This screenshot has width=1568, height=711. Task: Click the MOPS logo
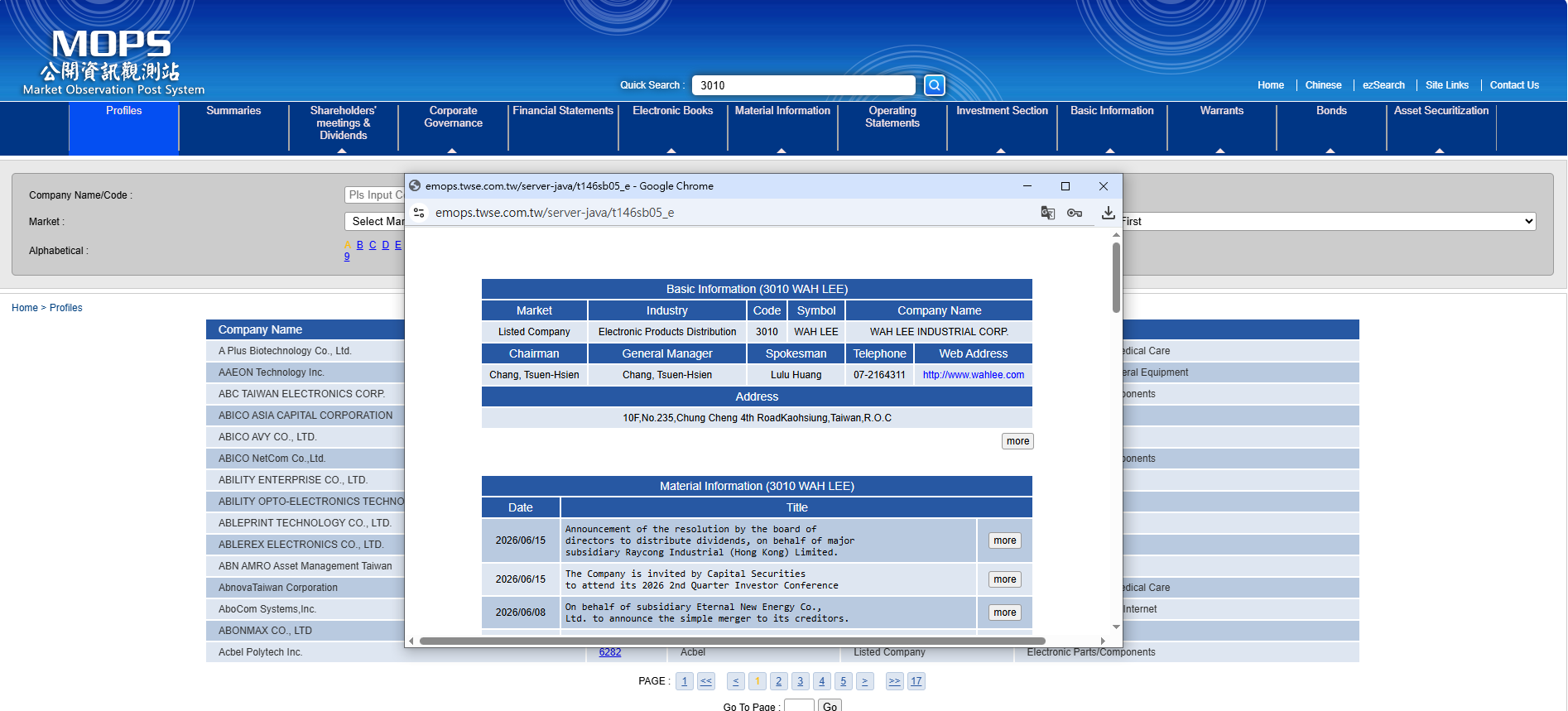[x=113, y=64]
